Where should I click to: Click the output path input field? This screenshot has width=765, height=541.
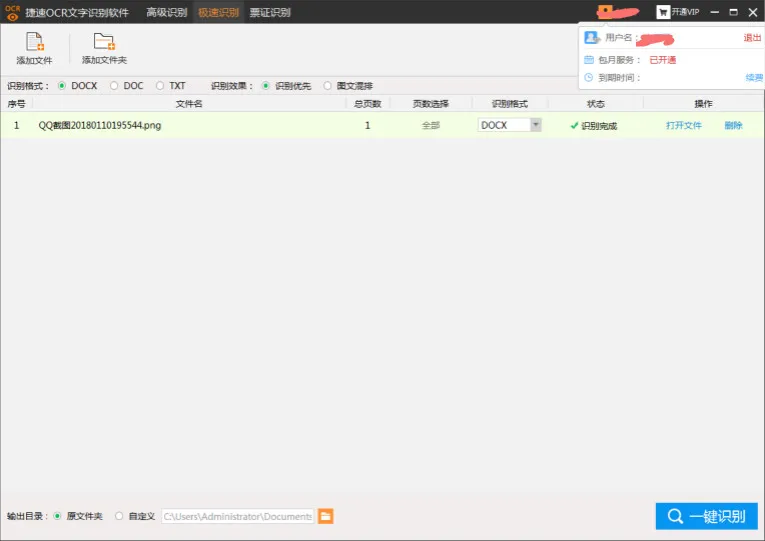pyautogui.click(x=238, y=516)
